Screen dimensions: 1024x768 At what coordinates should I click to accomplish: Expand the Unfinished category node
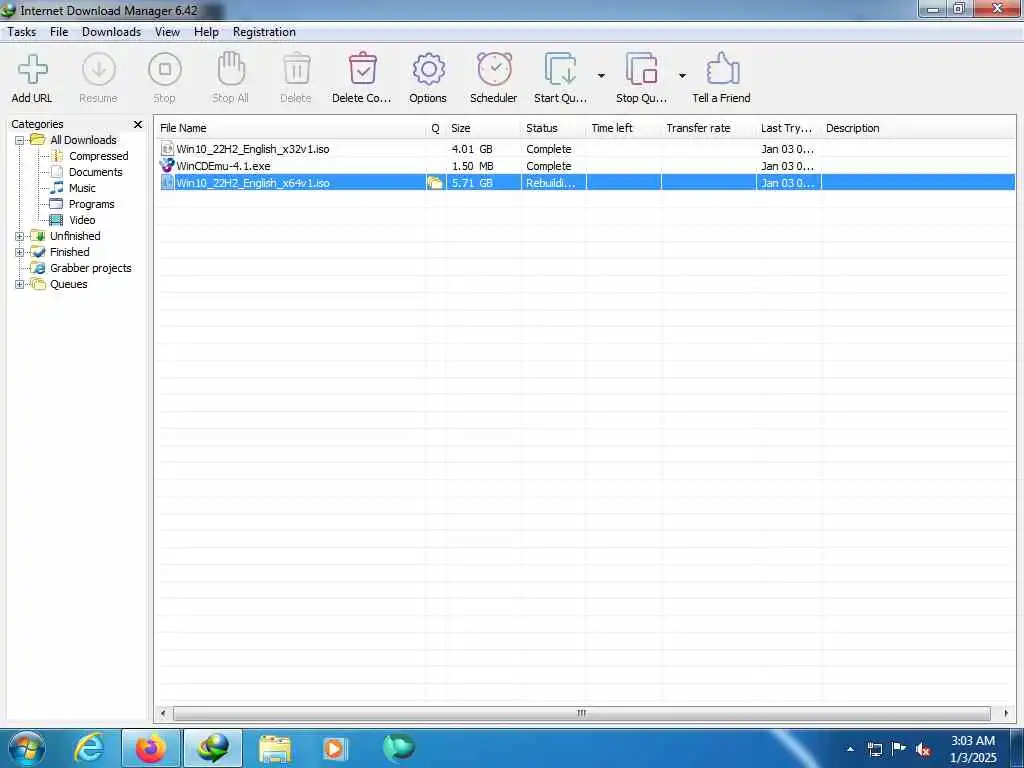click(x=20, y=236)
